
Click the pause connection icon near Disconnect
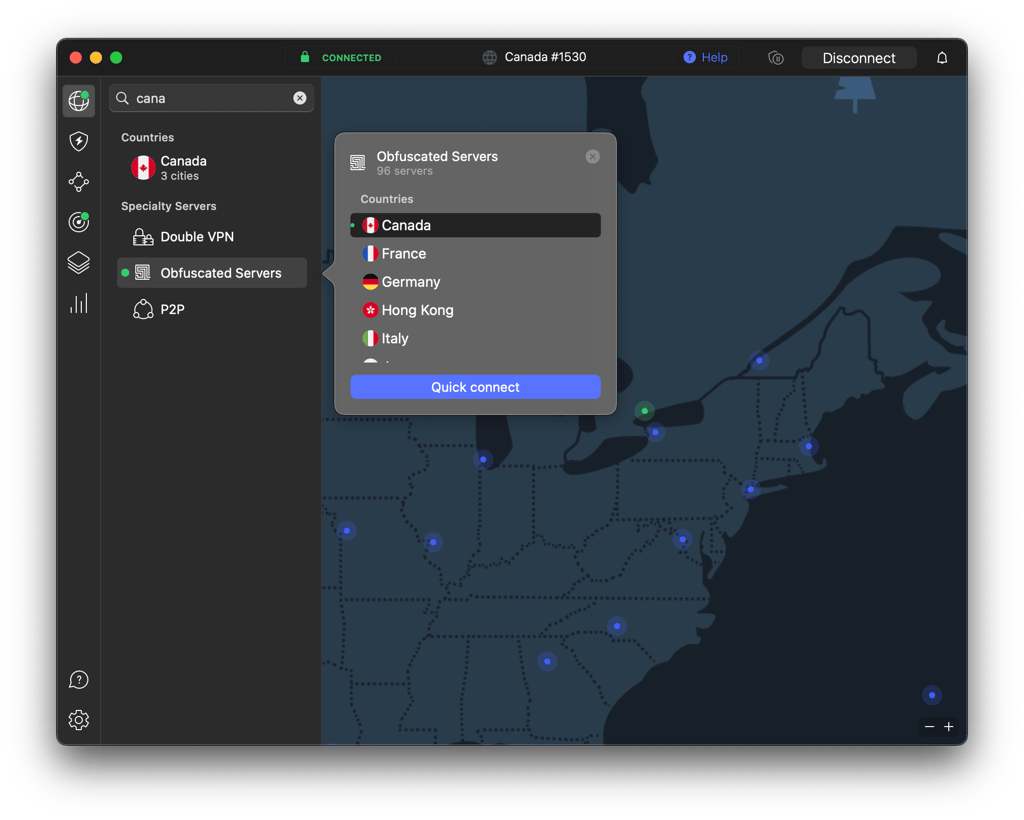click(776, 58)
